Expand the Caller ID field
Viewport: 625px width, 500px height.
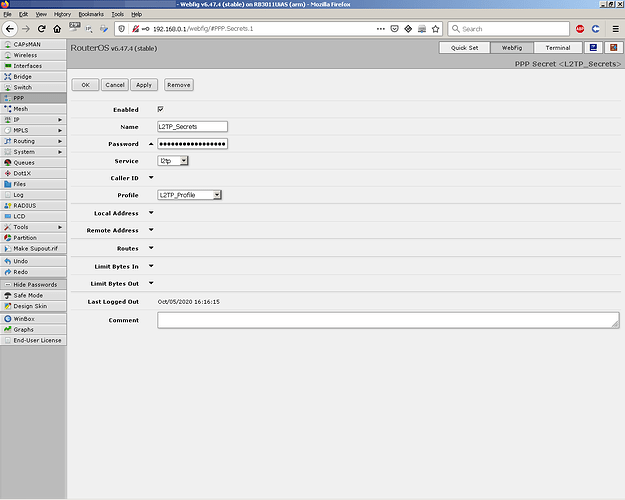click(151, 177)
